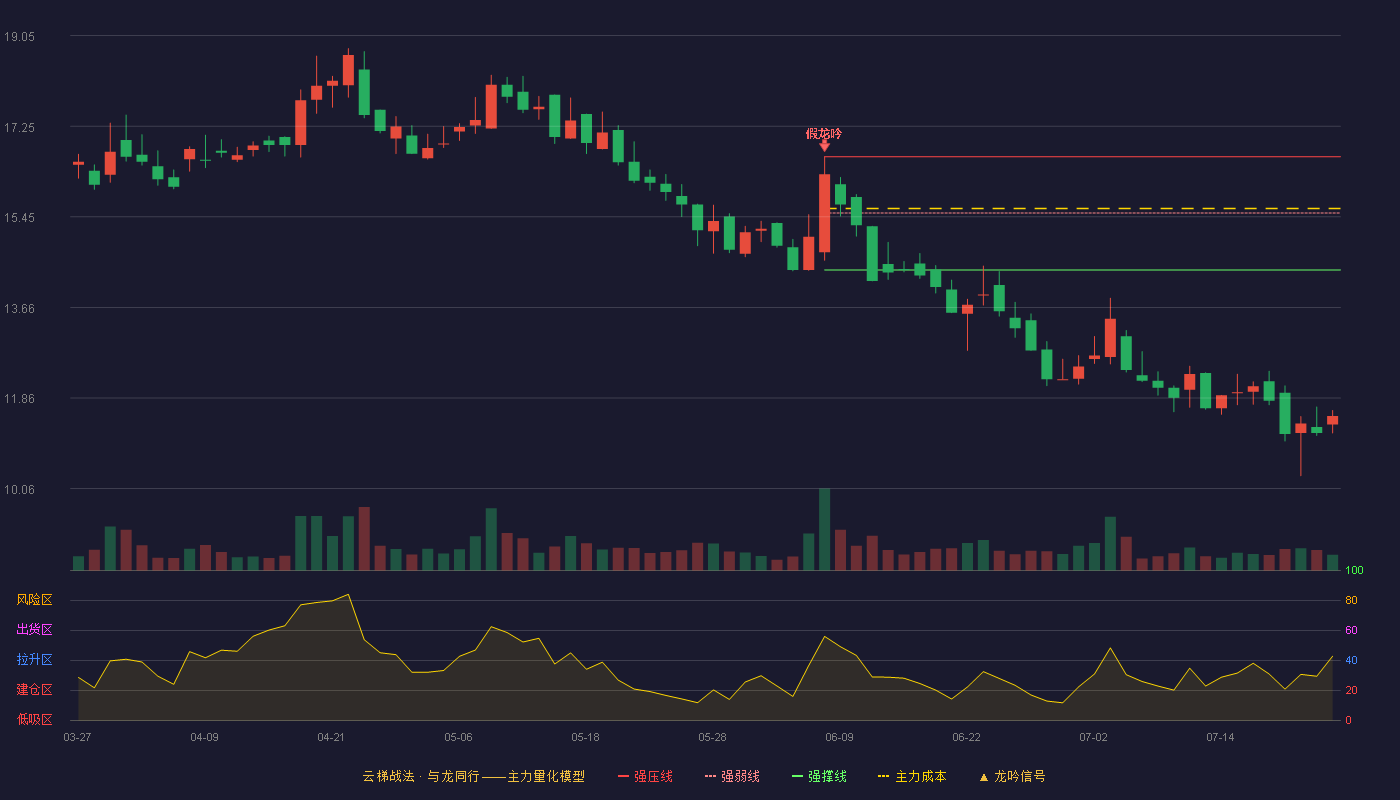This screenshot has height=800, width=1400.
Task: Click the 19.05 price axis label
Action: coord(19,36)
